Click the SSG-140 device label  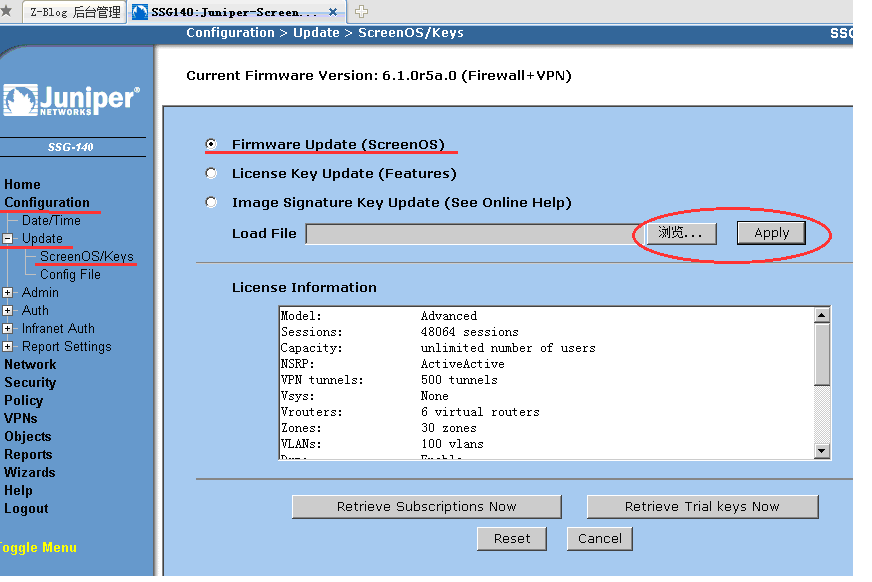pos(71,147)
